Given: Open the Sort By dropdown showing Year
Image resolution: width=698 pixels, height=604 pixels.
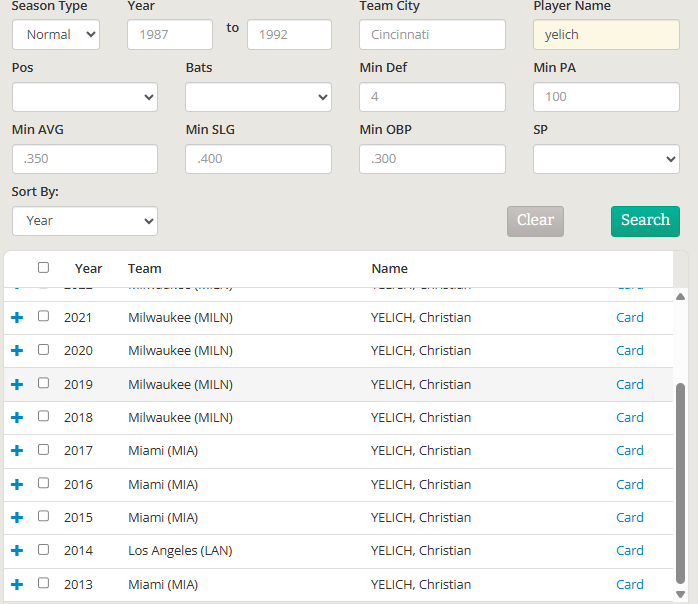Looking at the screenshot, I should (85, 221).
